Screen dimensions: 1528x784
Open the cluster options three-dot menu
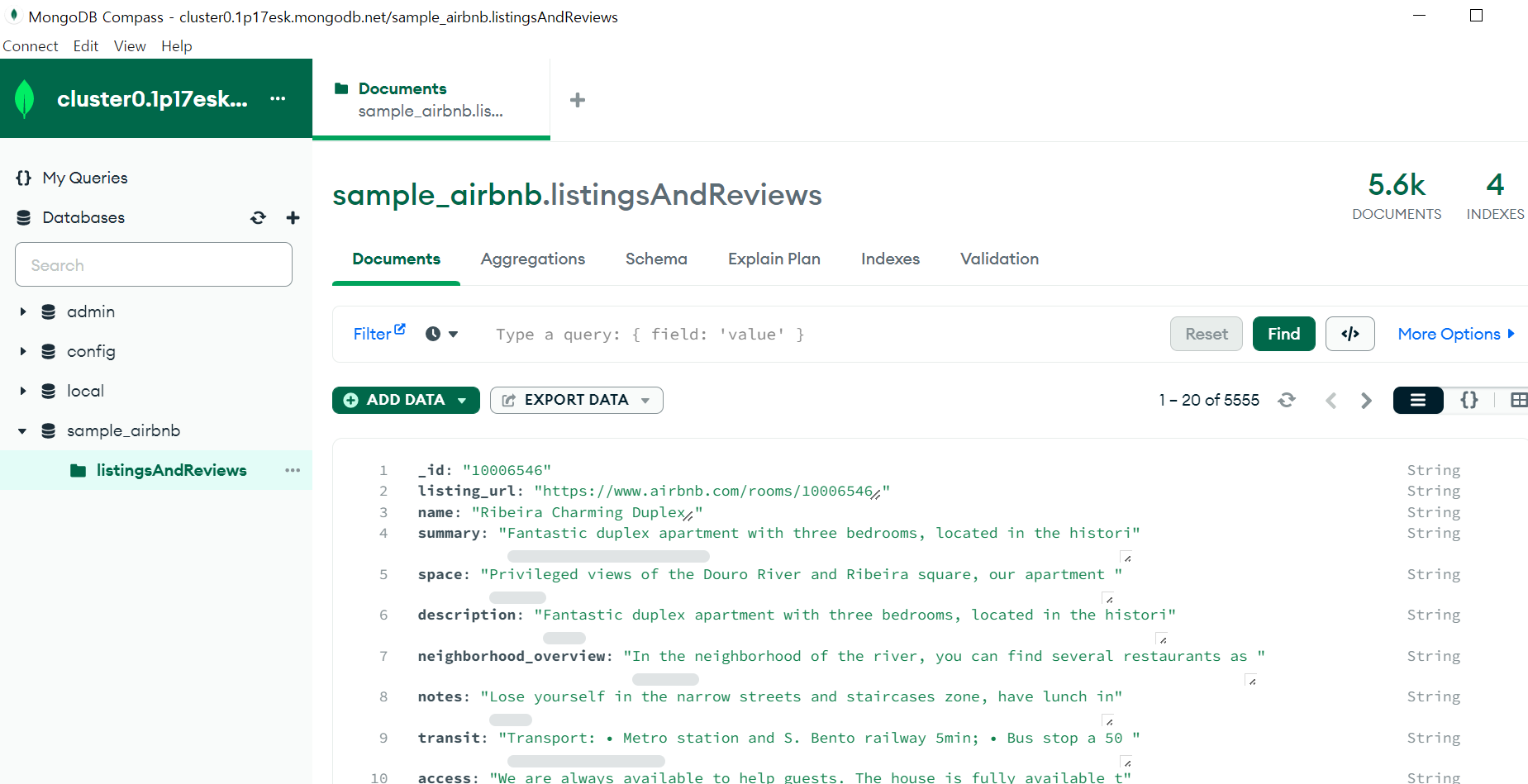tap(278, 98)
